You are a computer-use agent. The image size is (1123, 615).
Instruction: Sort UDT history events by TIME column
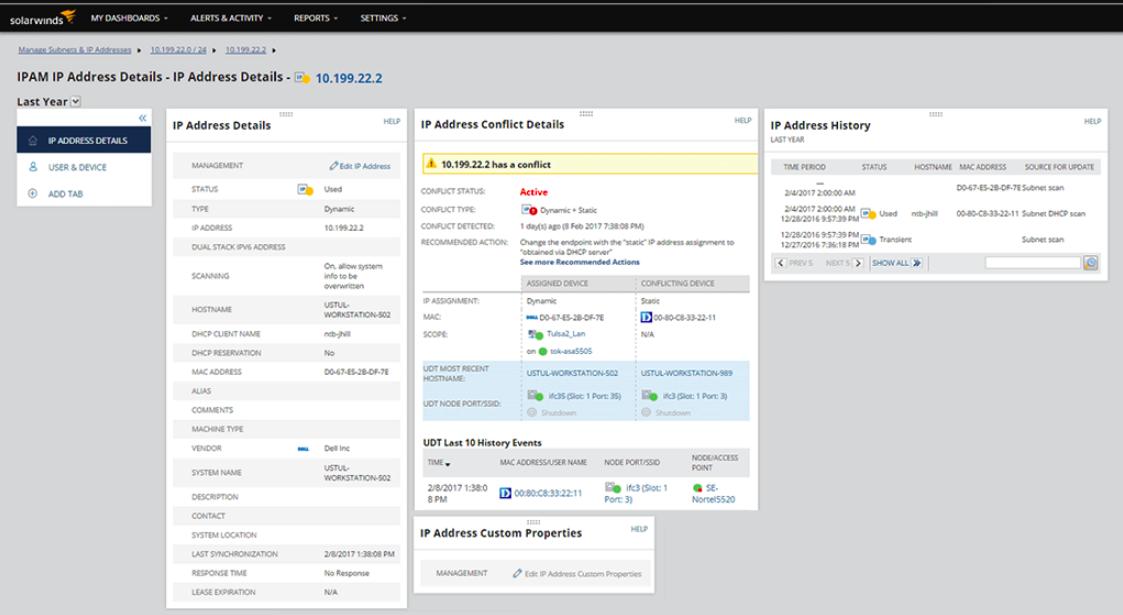point(439,463)
